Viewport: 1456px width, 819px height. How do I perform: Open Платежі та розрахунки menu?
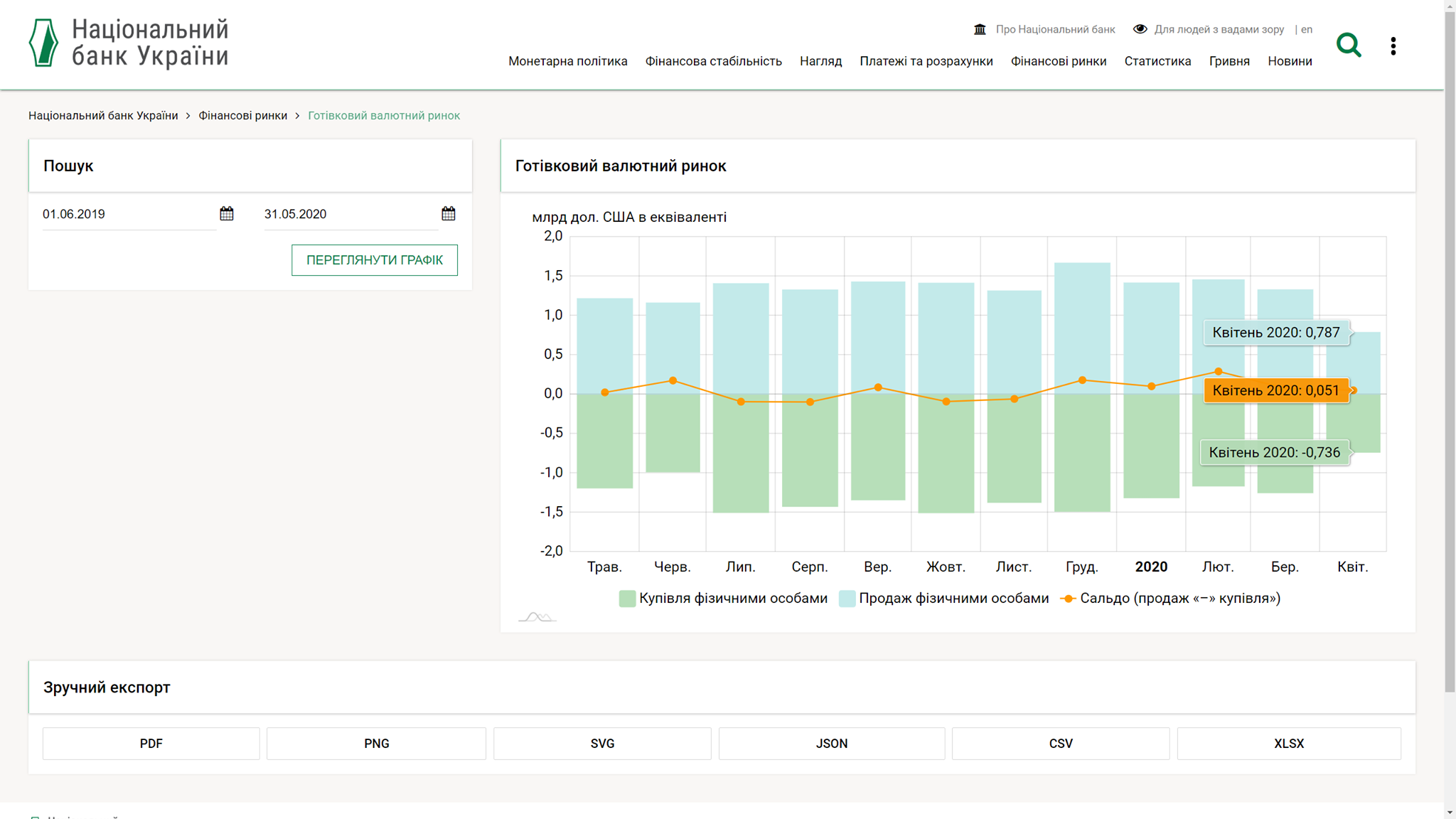tap(926, 61)
